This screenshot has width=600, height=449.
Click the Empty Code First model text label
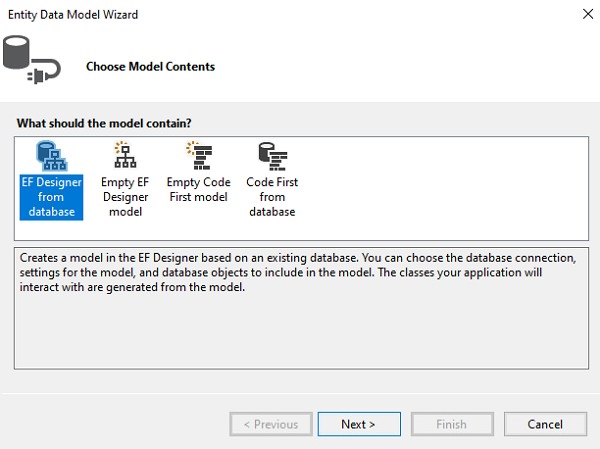pos(199,189)
